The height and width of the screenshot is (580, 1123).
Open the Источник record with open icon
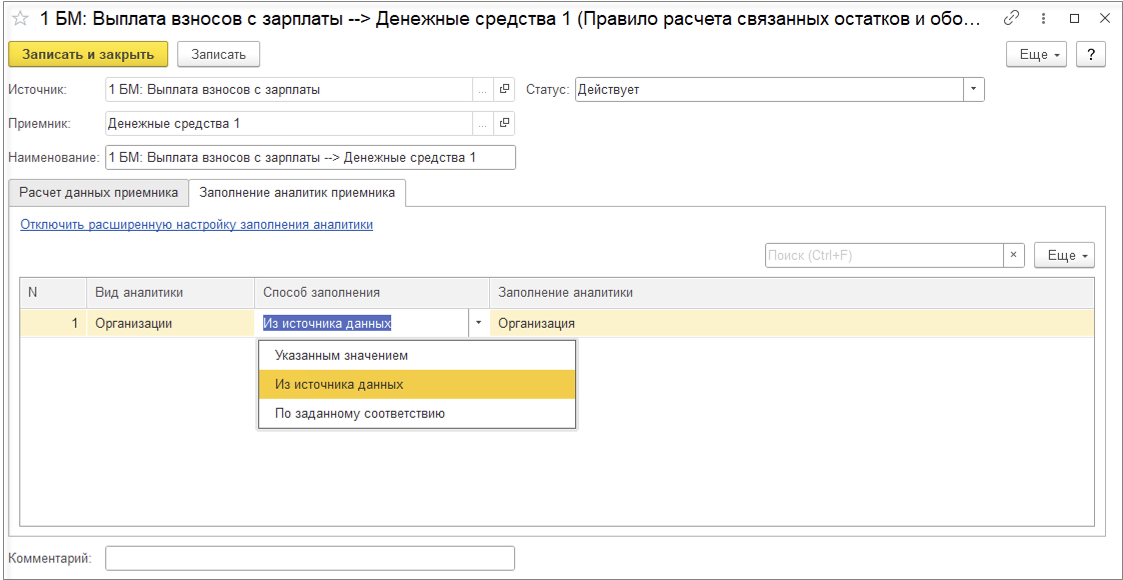point(504,90)
